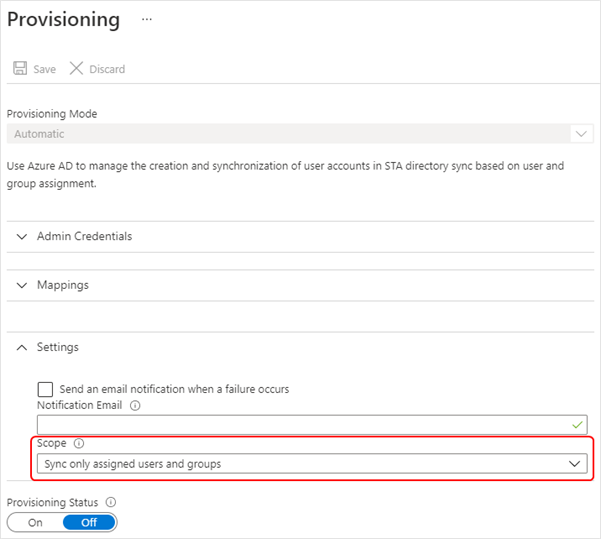This screenshot has width=601, height=539.
Task: Click info icon next to Notification Email
Action: point(135,406)
